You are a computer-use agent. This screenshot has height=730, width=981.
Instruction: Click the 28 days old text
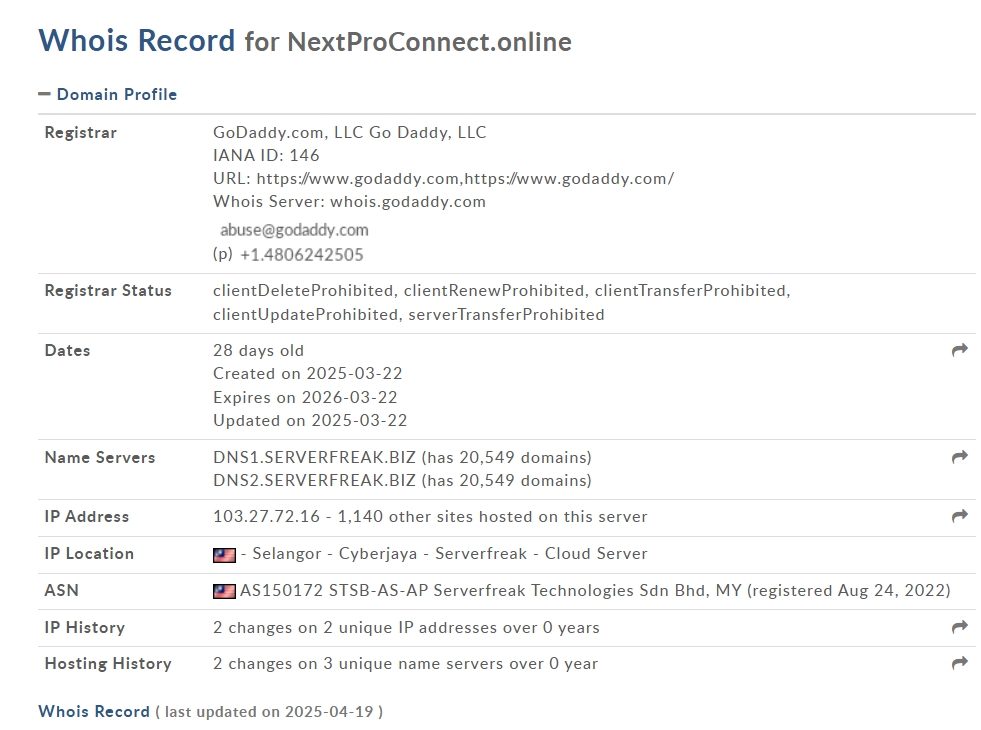click(258, 350)
